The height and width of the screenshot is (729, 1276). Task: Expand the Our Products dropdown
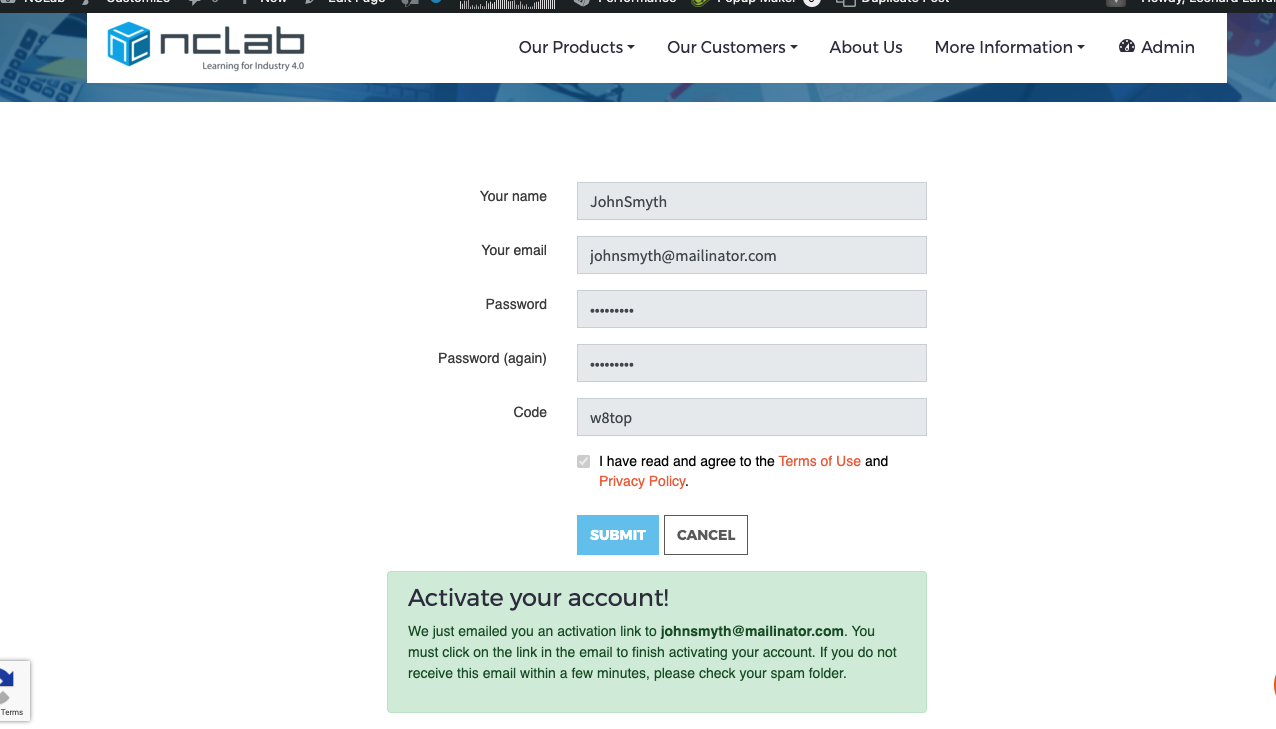[576, 47]
